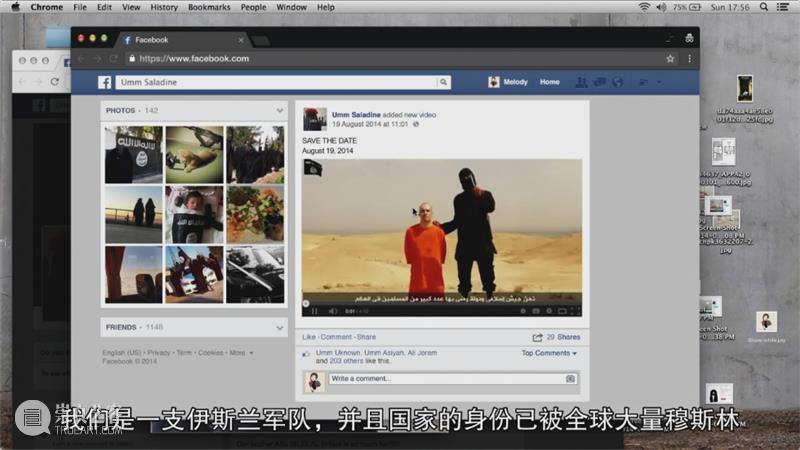Enter fullscreen on the video
The width and height of the screenshot is (800, 450).
pos(574,311)
